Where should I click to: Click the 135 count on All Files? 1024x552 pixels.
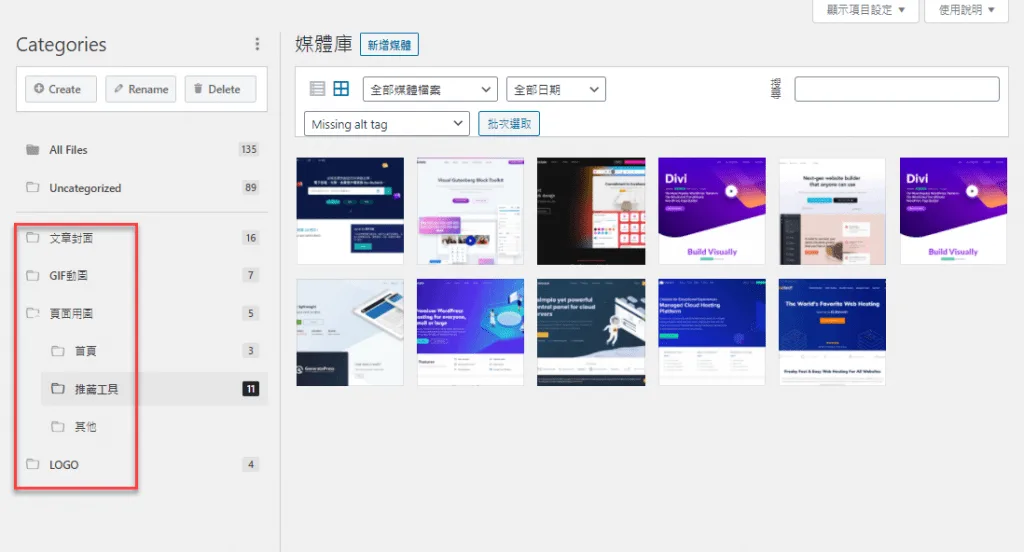249,149
